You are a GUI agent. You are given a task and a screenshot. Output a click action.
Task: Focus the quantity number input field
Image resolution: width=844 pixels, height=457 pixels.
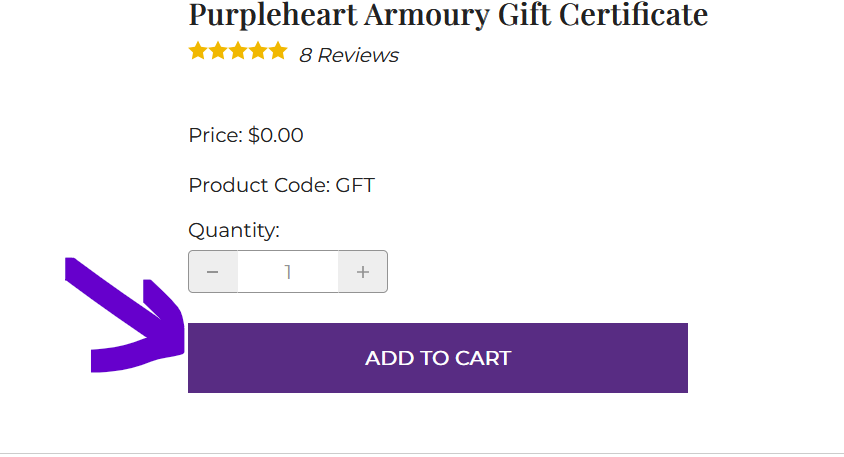coord(288,272)
